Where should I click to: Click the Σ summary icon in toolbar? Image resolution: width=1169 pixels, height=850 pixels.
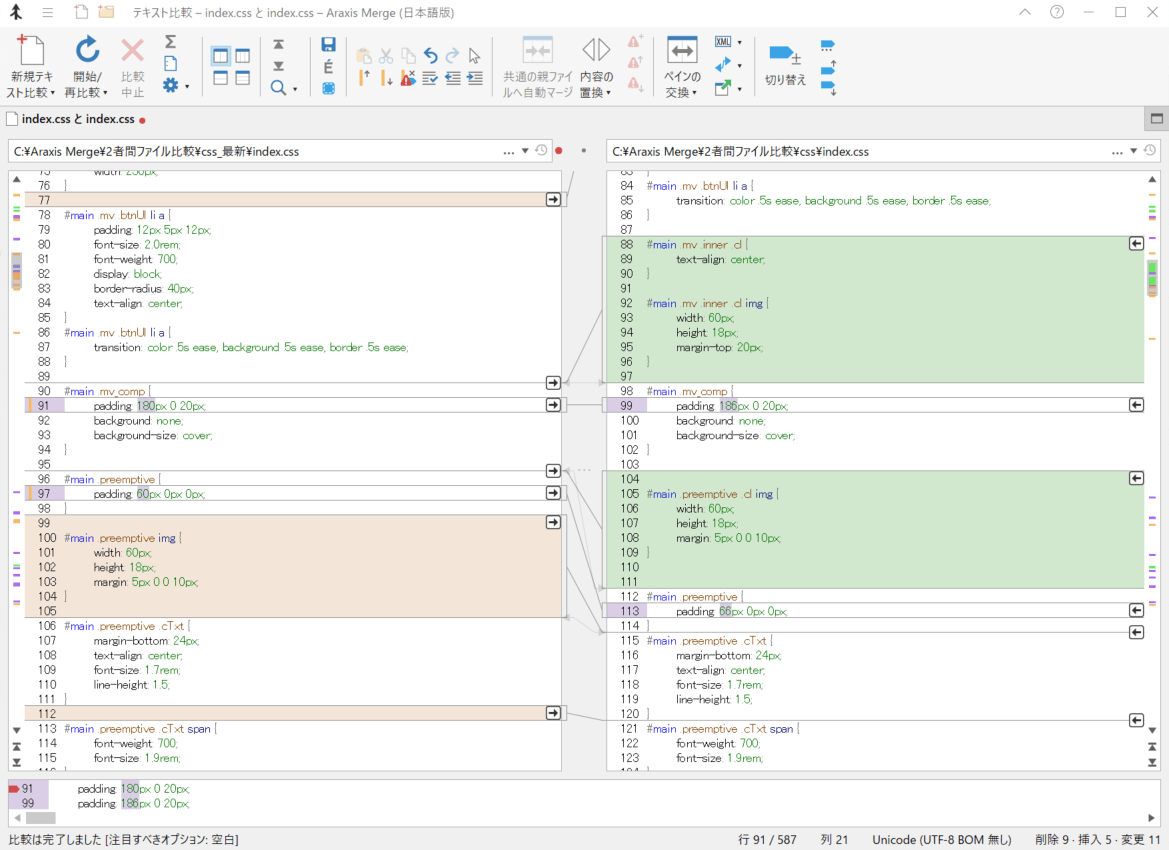170,42
